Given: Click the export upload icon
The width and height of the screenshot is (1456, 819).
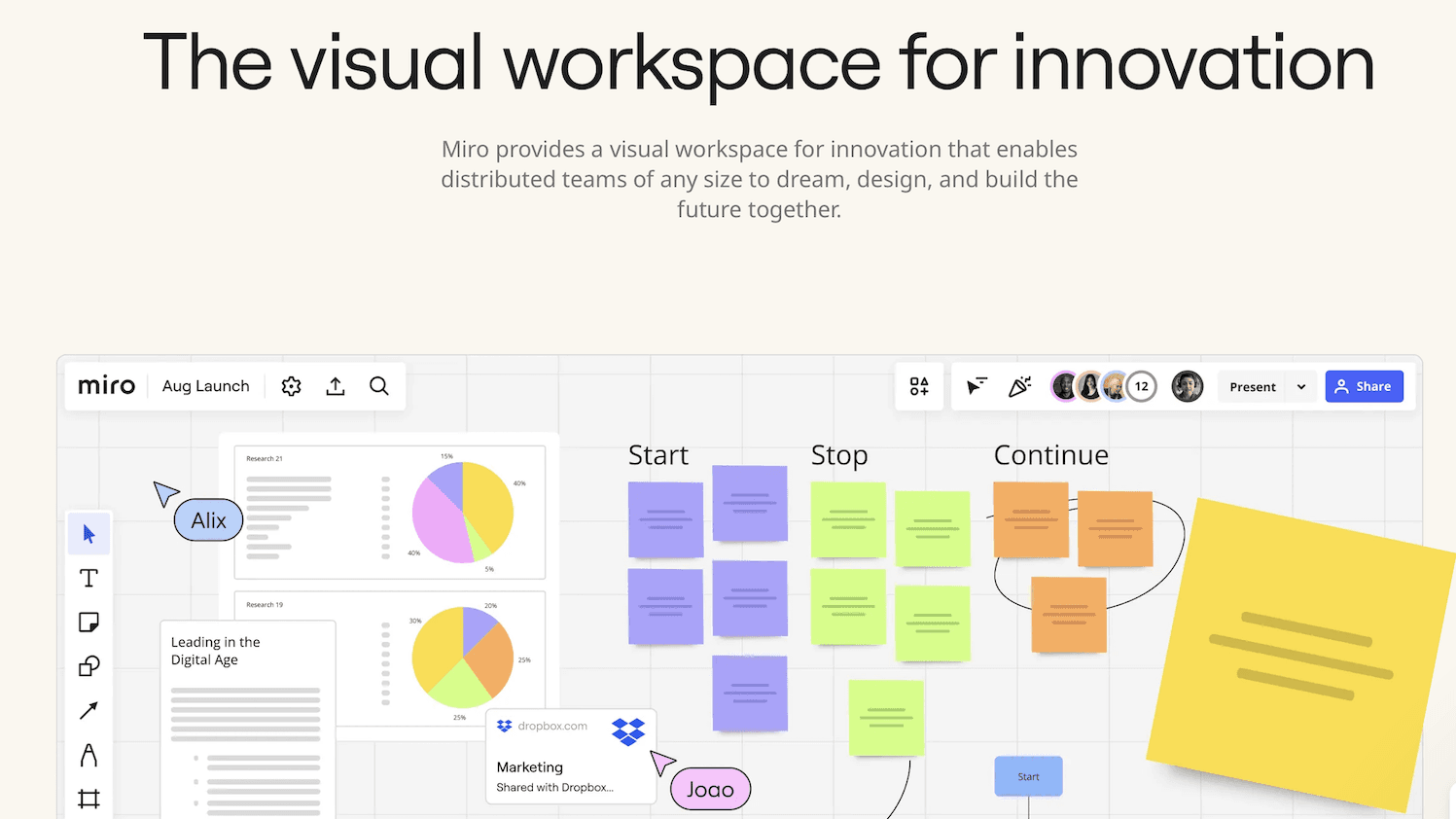Looking at the screenshot, I should pos(336,386).
